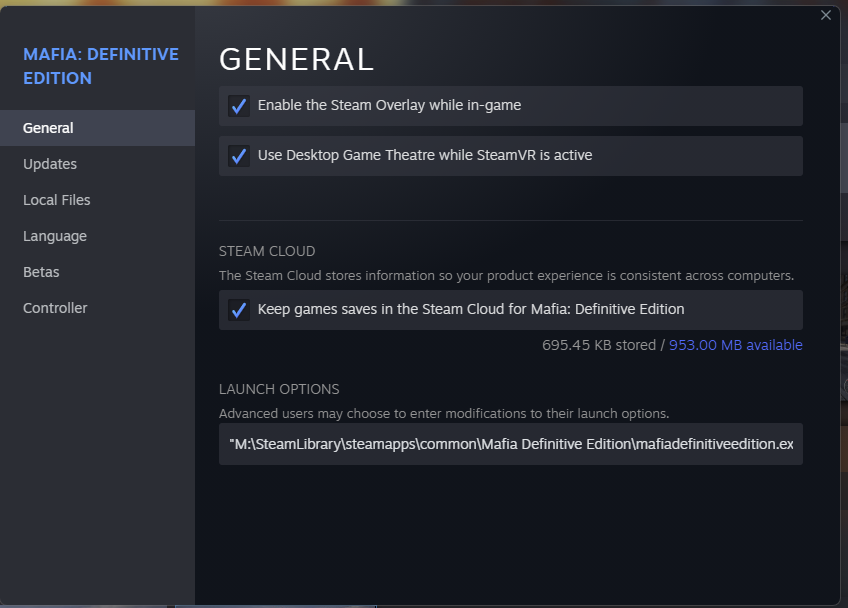This screenshot has height=608, width=848.
Task: Toggle Enable the Steam Overlay while in-game
Action: [238, 105]
